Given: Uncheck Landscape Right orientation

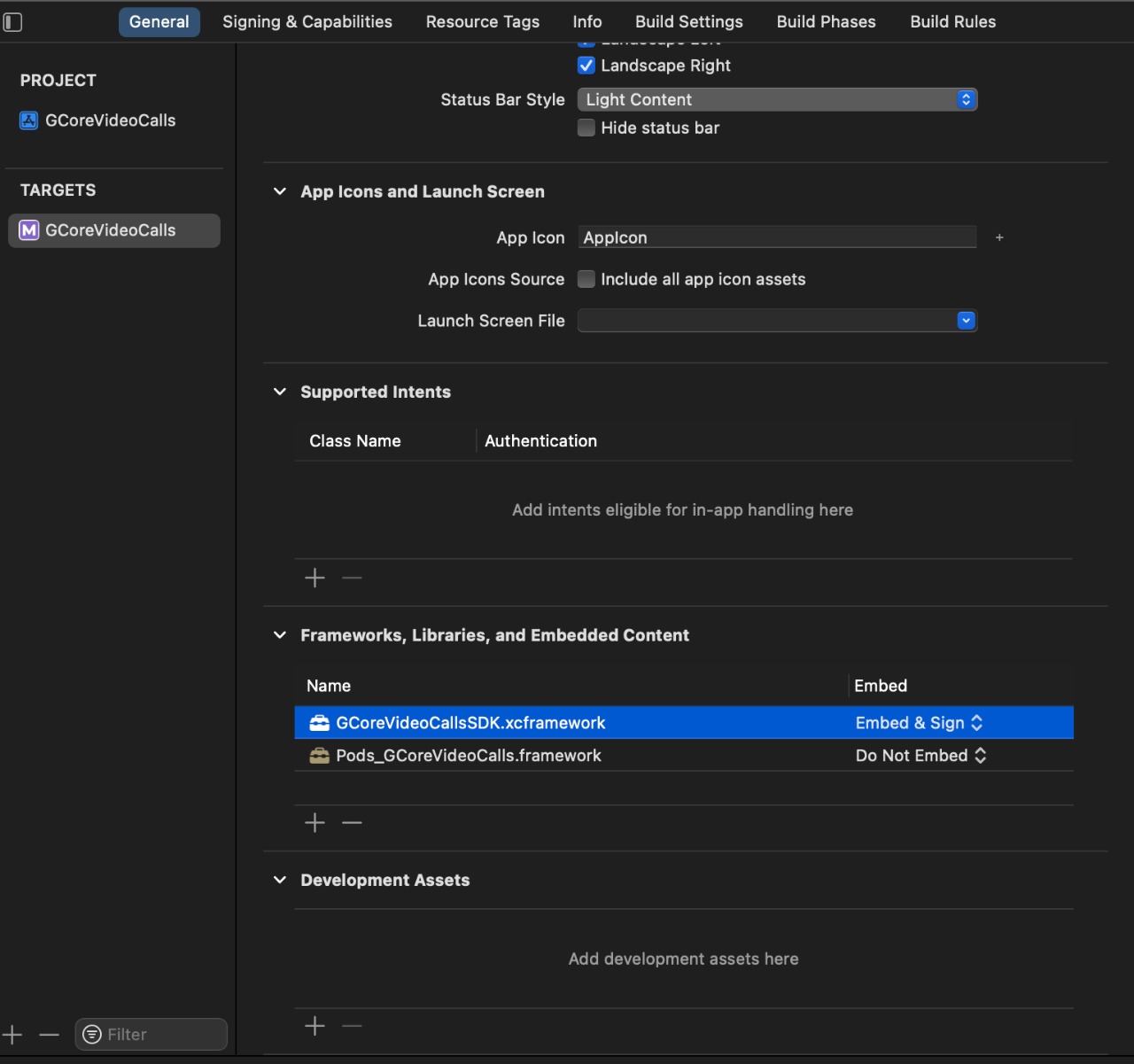Looking at the screenshot, I should 586,66.
